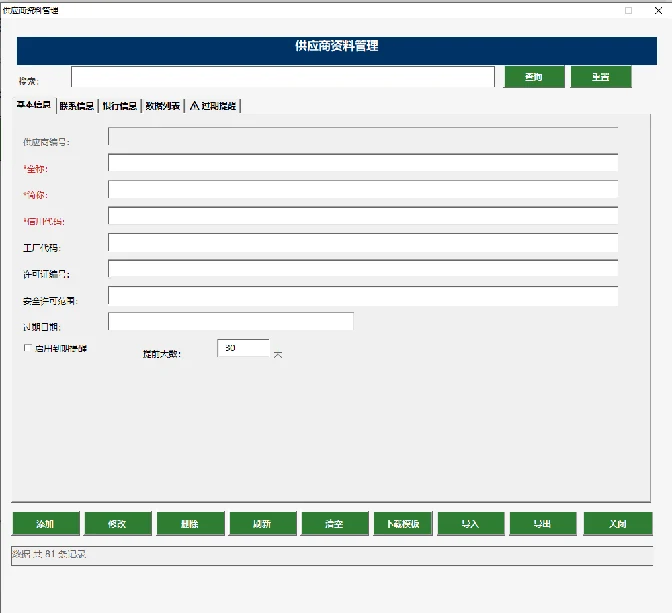This screenshot has height=613, width=672.
Task: Click the 提前天数 box showing 30
Action: 243,348
